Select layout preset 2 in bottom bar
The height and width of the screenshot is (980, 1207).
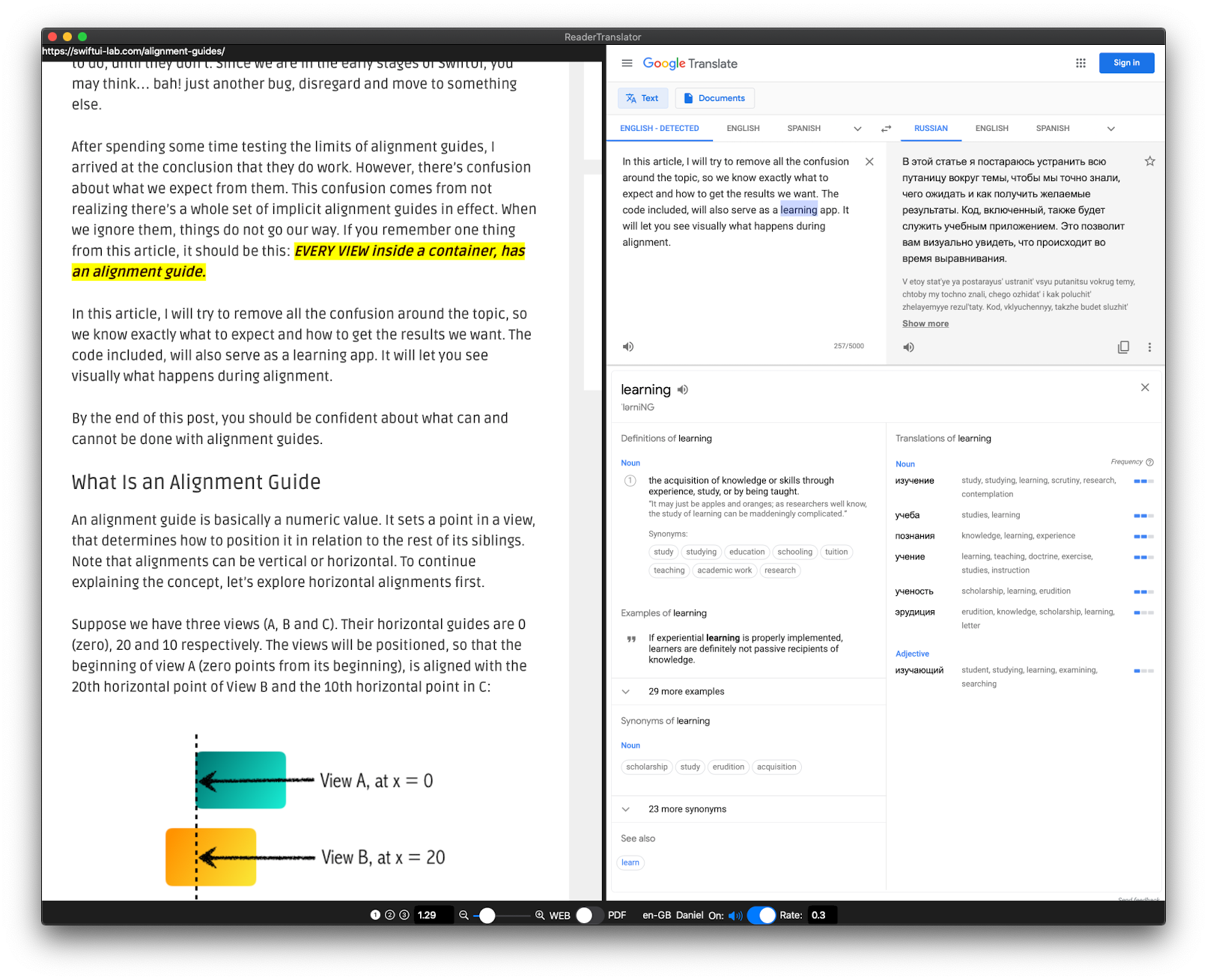pyautogui.click(x=389, y=915)
